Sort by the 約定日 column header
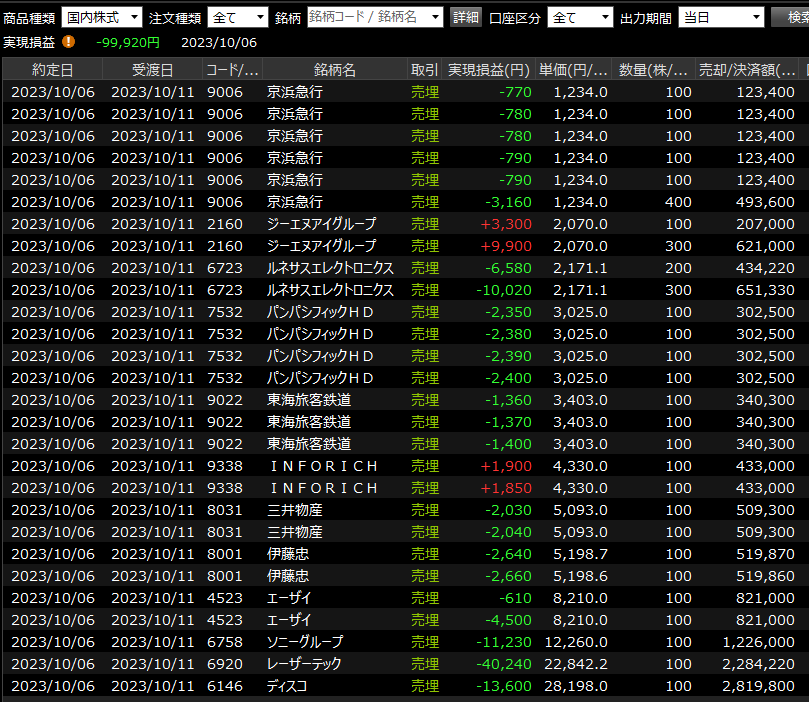Viewport: 809px width, 702px height. 52,69
